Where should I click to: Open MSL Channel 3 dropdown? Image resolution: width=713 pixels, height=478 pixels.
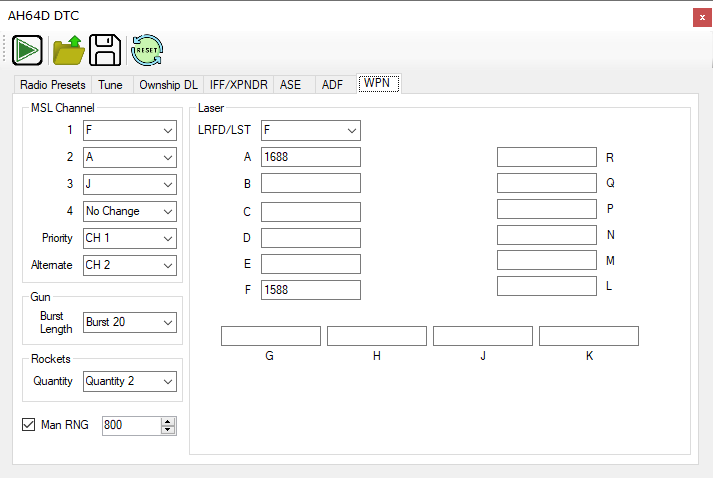point(130,184)
